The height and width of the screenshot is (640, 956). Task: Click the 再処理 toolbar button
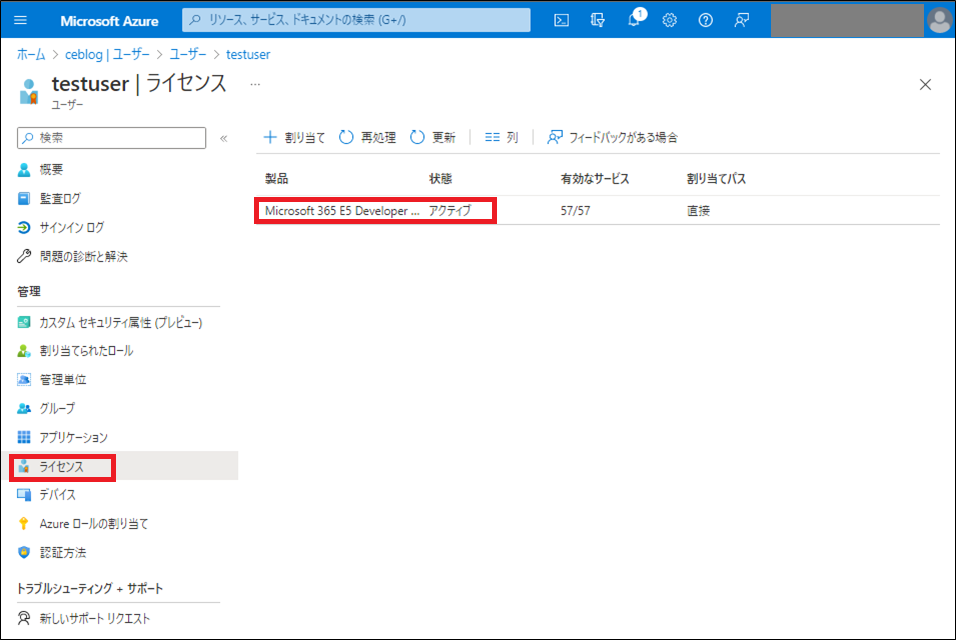pos(368,137)
